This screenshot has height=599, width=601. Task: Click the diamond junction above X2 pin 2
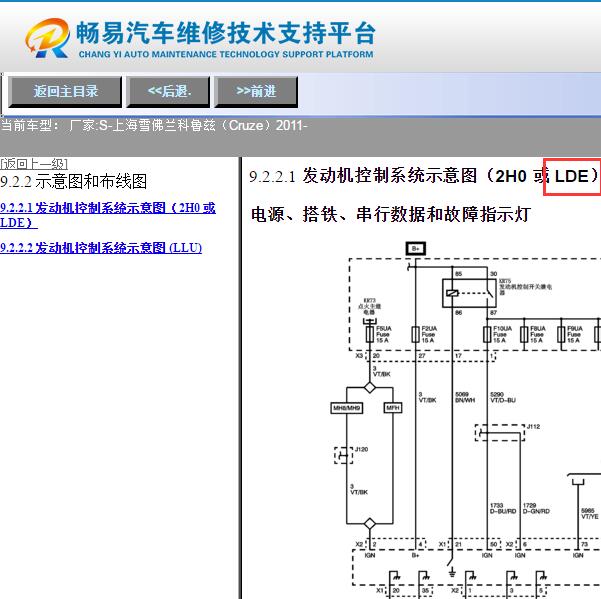click(370, 524)
